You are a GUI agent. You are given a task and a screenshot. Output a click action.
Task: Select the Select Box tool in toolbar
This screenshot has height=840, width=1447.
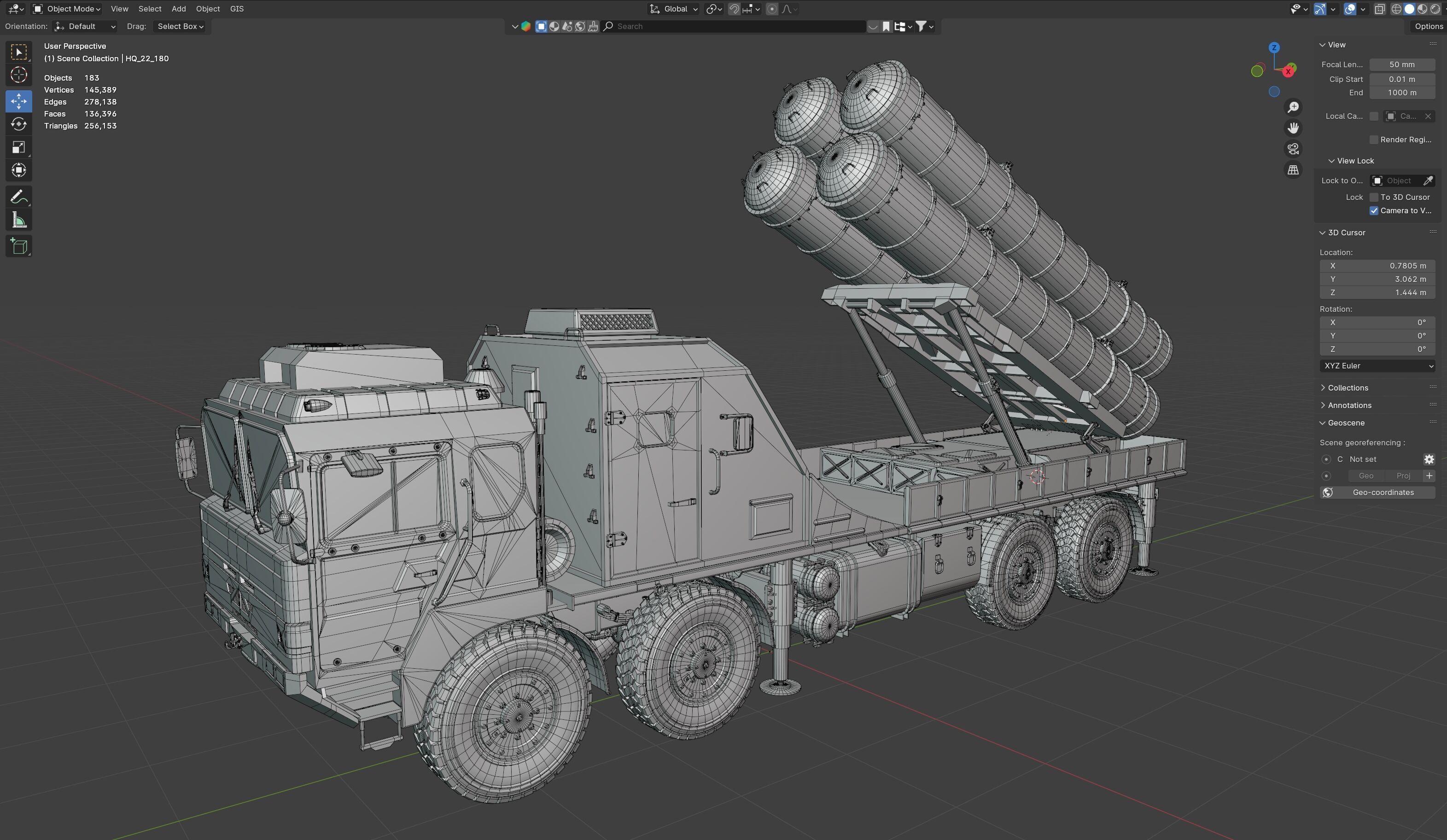point(19,52)
